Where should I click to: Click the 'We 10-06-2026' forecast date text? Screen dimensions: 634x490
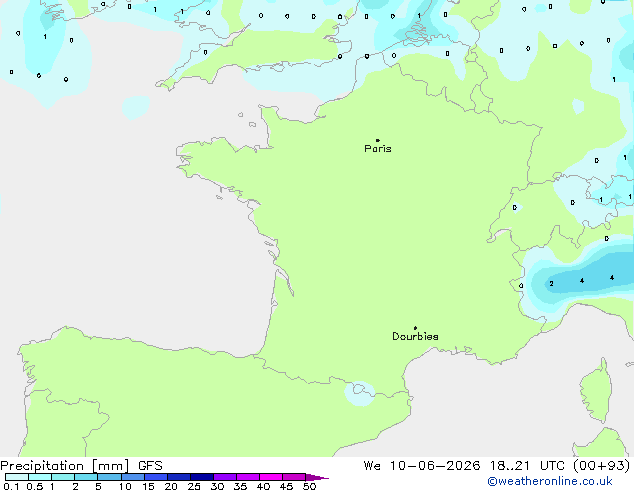(422, 466)
